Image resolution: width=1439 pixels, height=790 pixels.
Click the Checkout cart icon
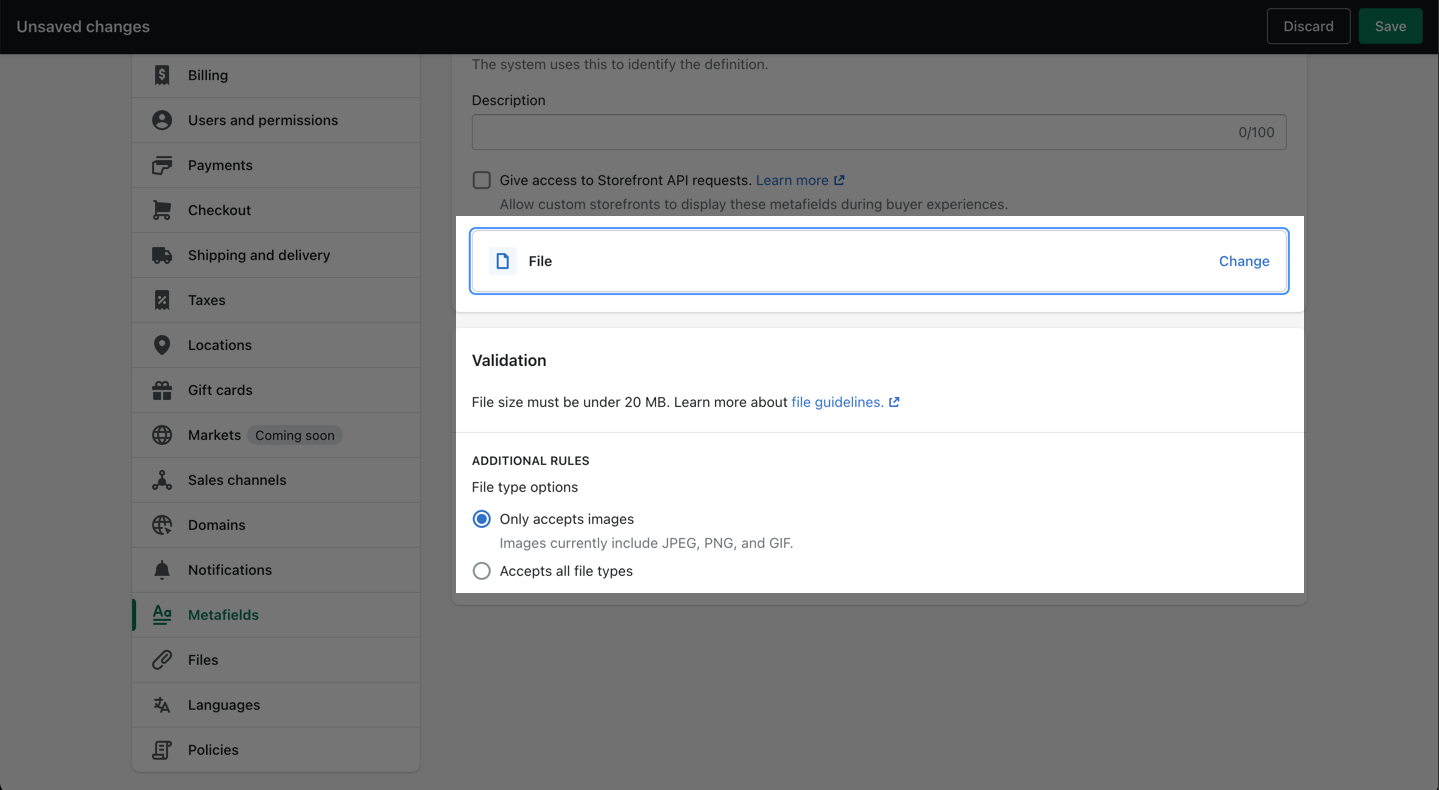162,210
